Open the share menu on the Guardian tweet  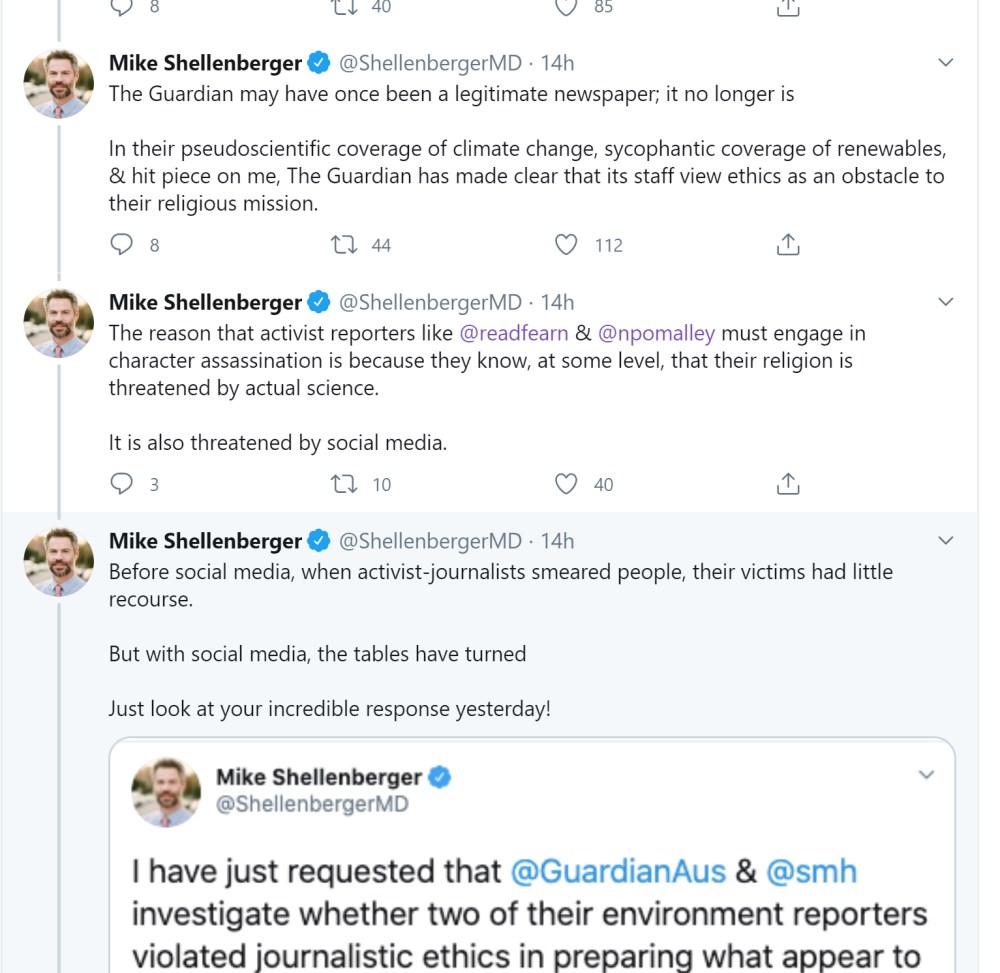787,244
